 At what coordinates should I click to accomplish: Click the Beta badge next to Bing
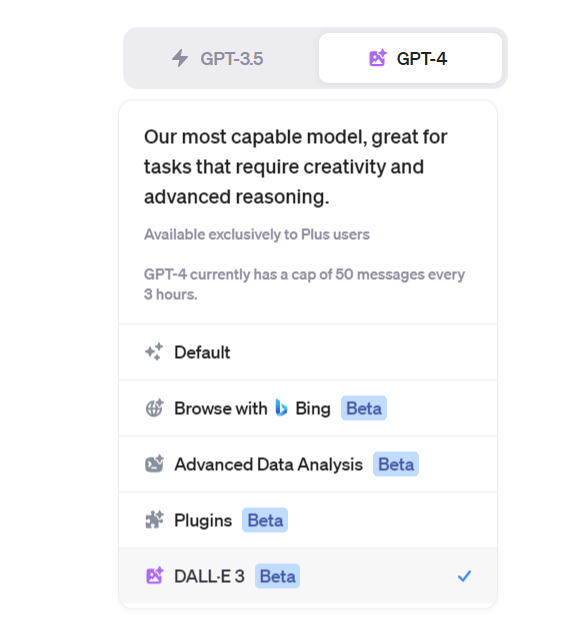click(364, 408)
